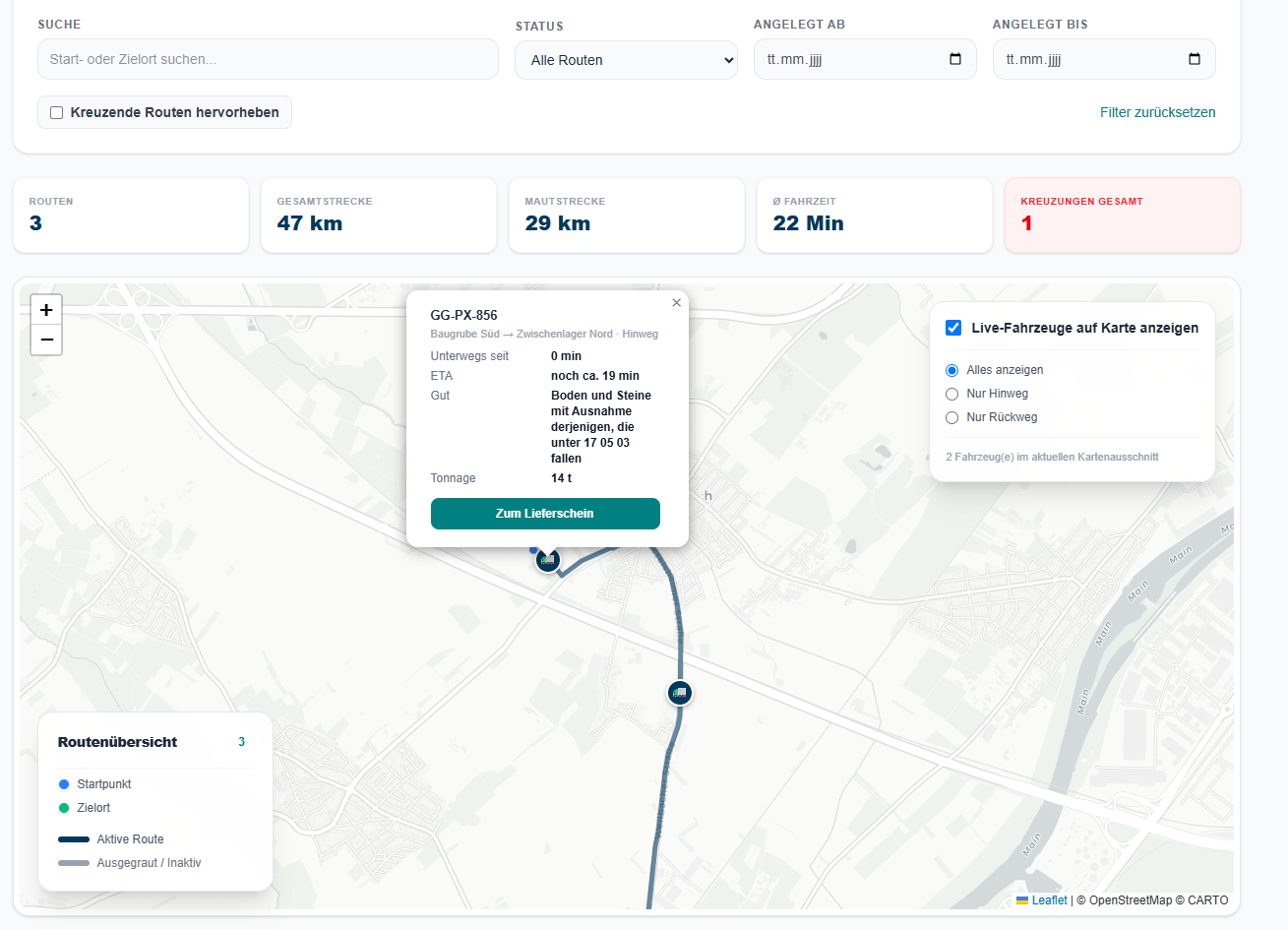The width and height of the screenshot is (1288, 929).
Task: Select the Nur Rückweg radio option
Action: 951,417
